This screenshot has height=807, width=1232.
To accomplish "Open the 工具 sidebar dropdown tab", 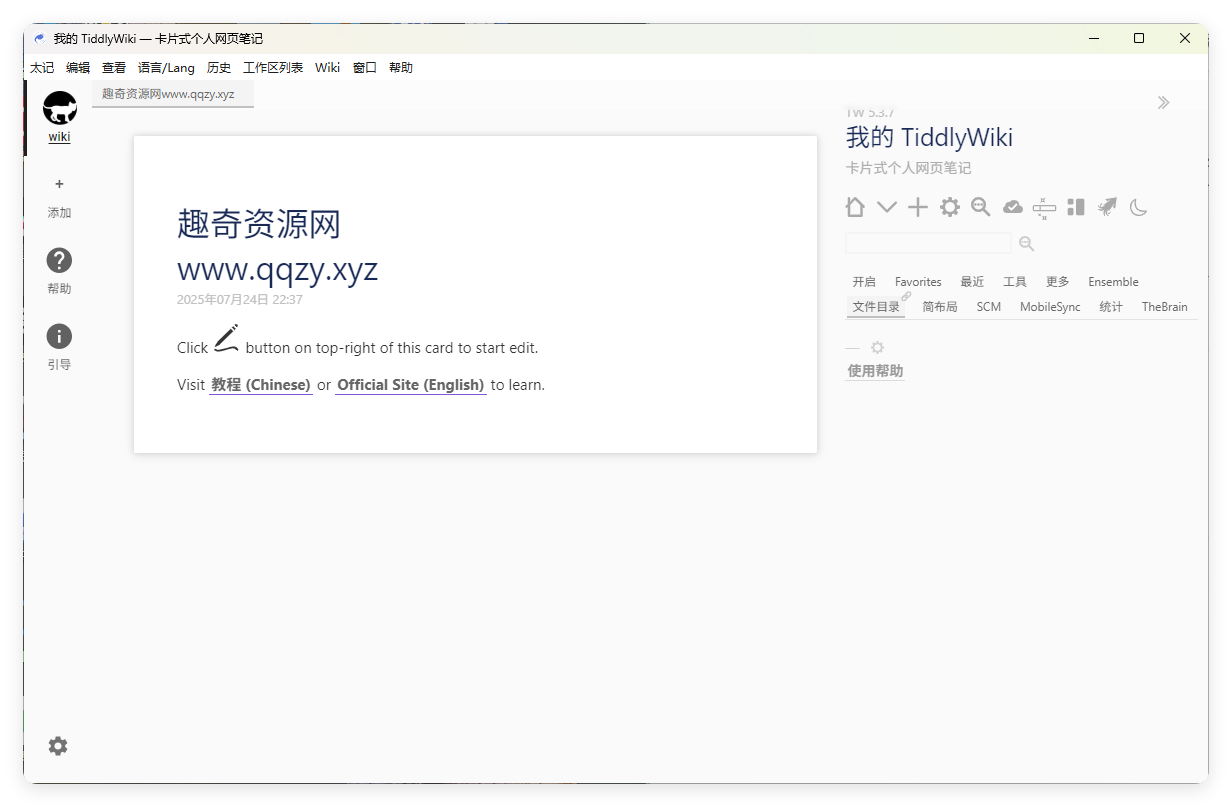I will click(x=1014, y=281).
